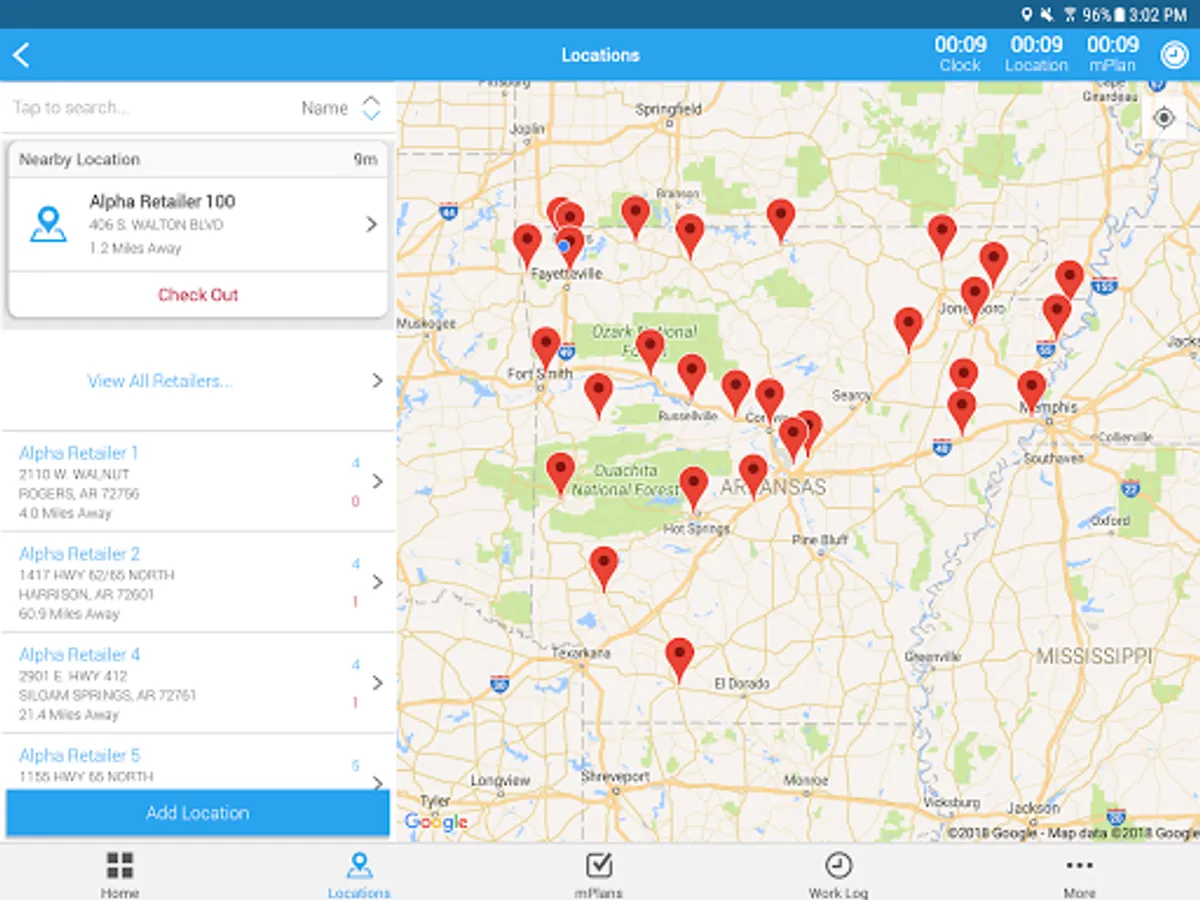Expand the View All Retailers chevron
Screen dimensions: 1200x900
pyautogui.click(x=378, y=381)
